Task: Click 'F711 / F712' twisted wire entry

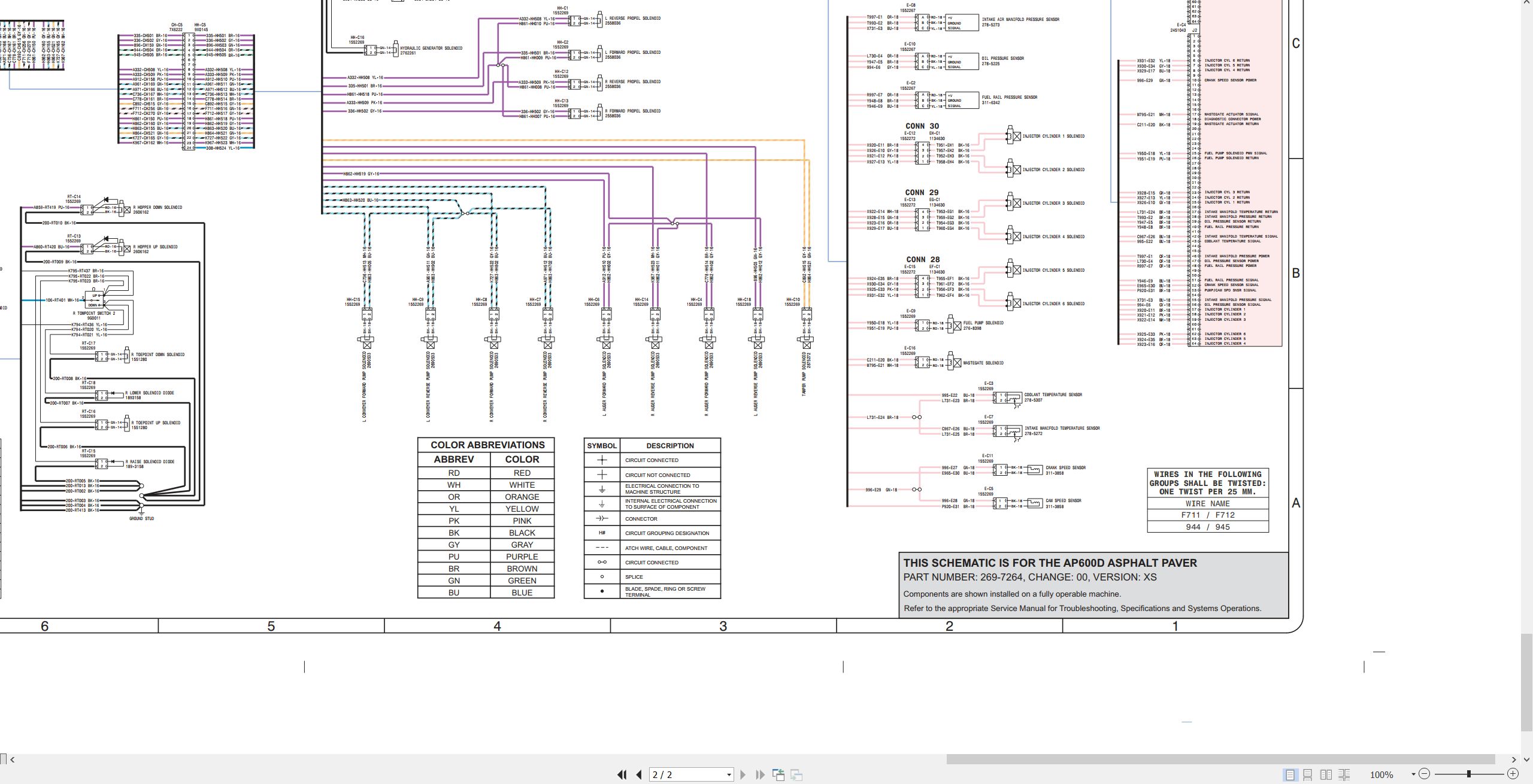Action: click(x=1207, y=515)
